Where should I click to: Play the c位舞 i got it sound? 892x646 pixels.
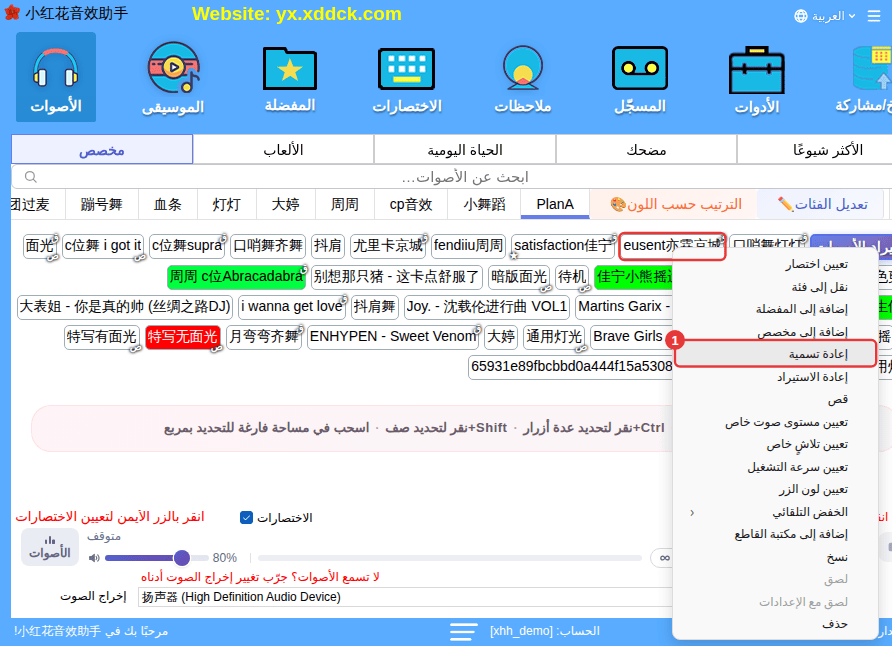click(102, 246)
